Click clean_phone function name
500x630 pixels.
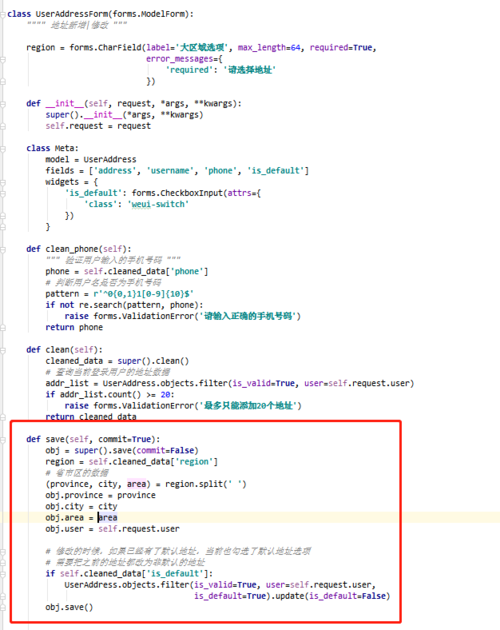click(x=72, y=249)
